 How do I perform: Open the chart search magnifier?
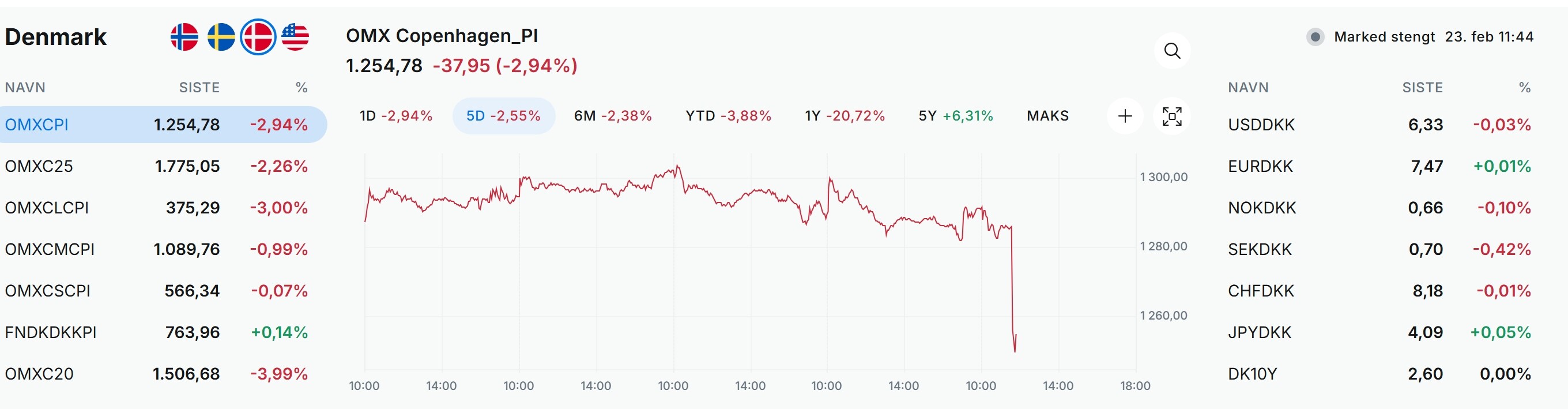pos(1172,51)
